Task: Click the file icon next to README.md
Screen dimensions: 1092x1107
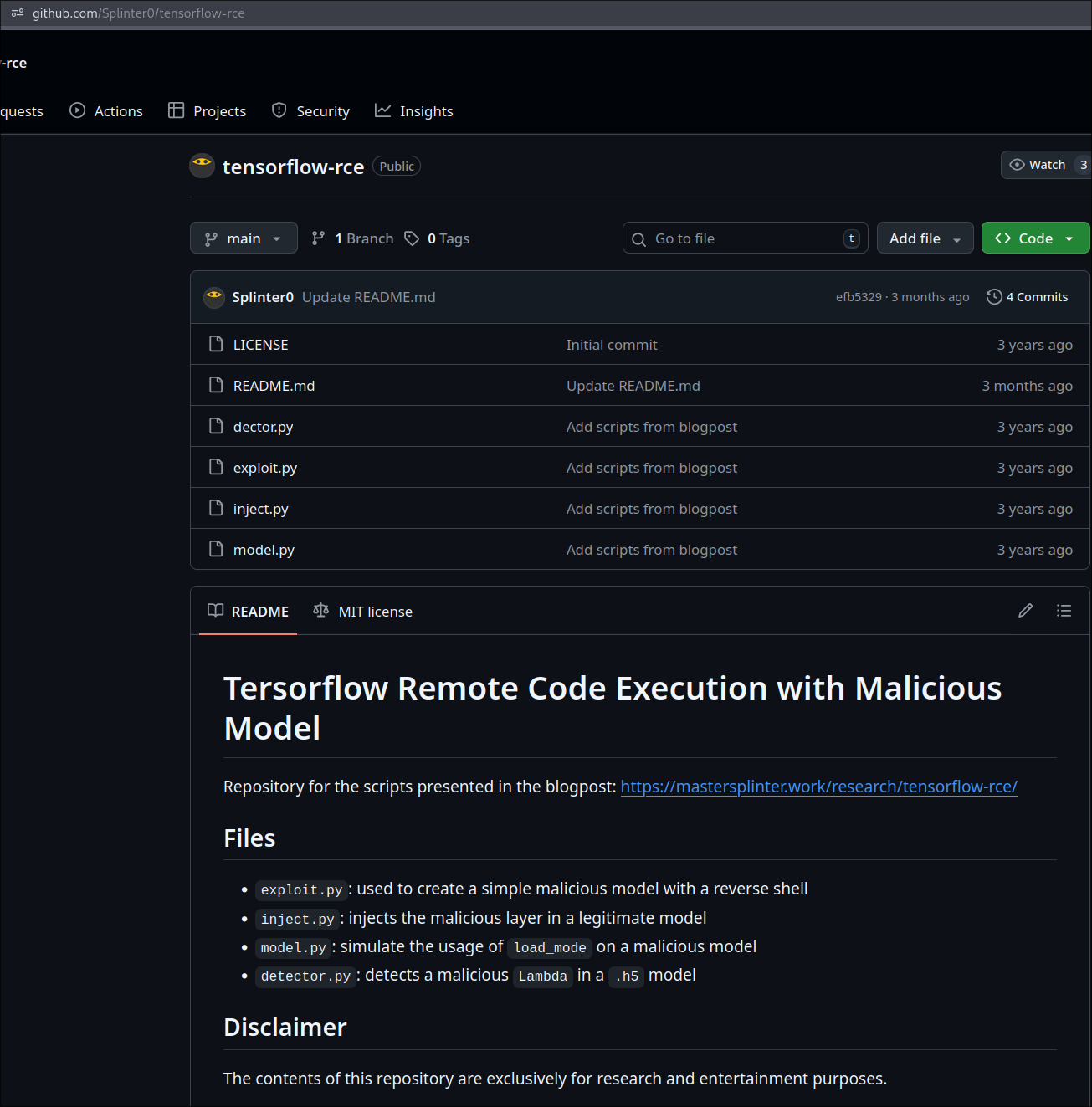Action: pos(216,385)
